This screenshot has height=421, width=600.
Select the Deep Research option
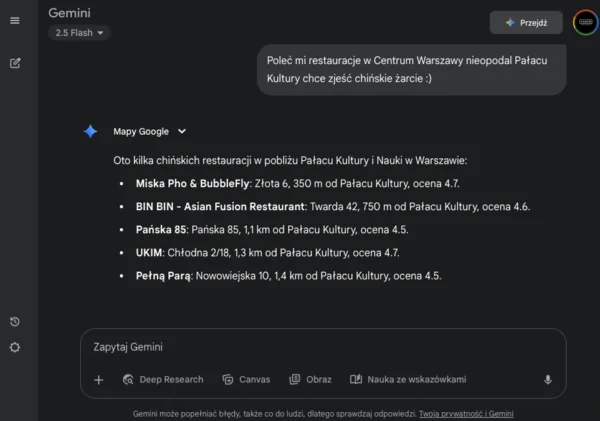tap(163, 379)
